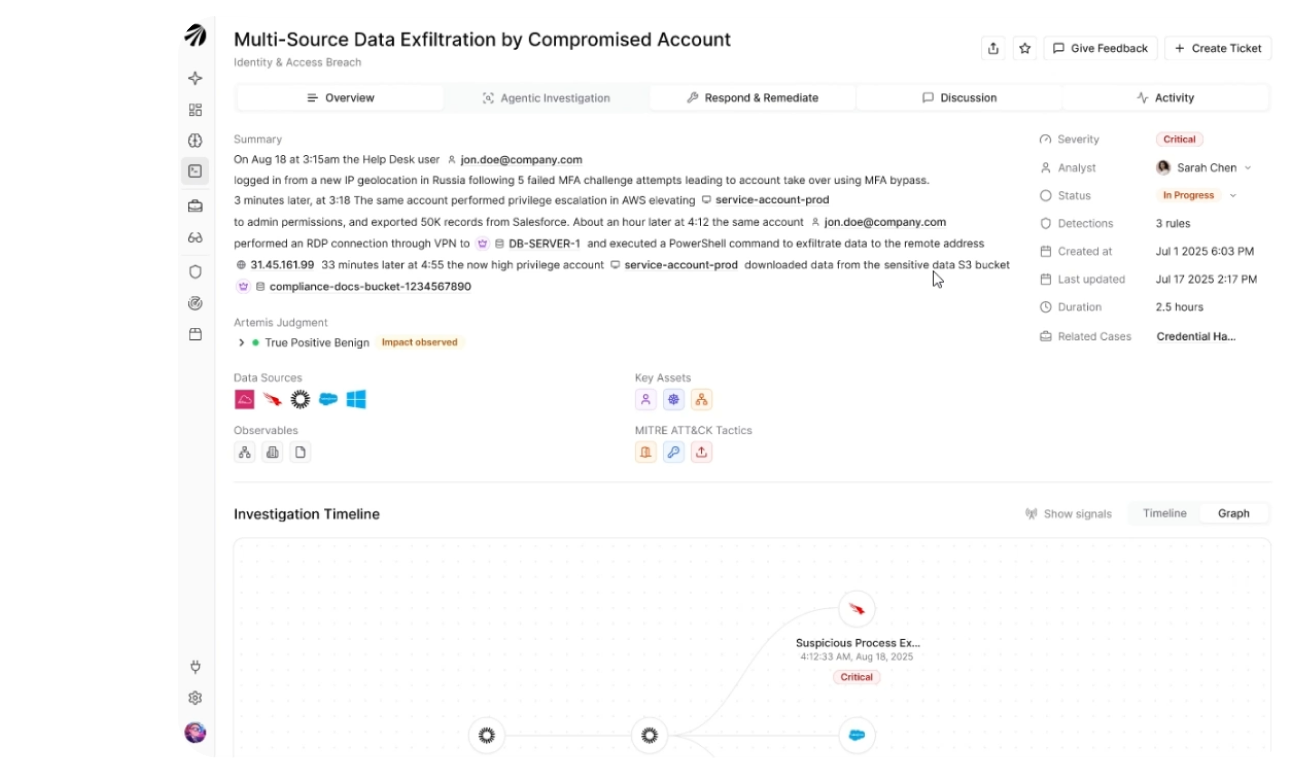
Task: Switch to the Agentic Investigation tab
Action: pyautogui.click(x=546, y=98)
